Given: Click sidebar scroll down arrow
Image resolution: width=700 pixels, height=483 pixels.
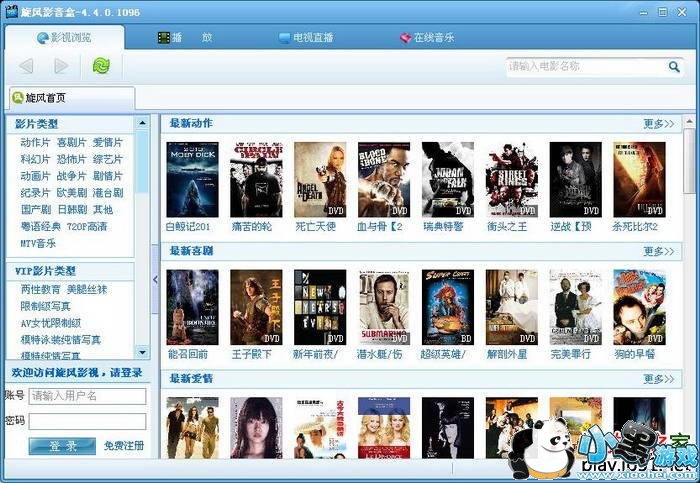Looking at the screenshot, I should point(142,352).
